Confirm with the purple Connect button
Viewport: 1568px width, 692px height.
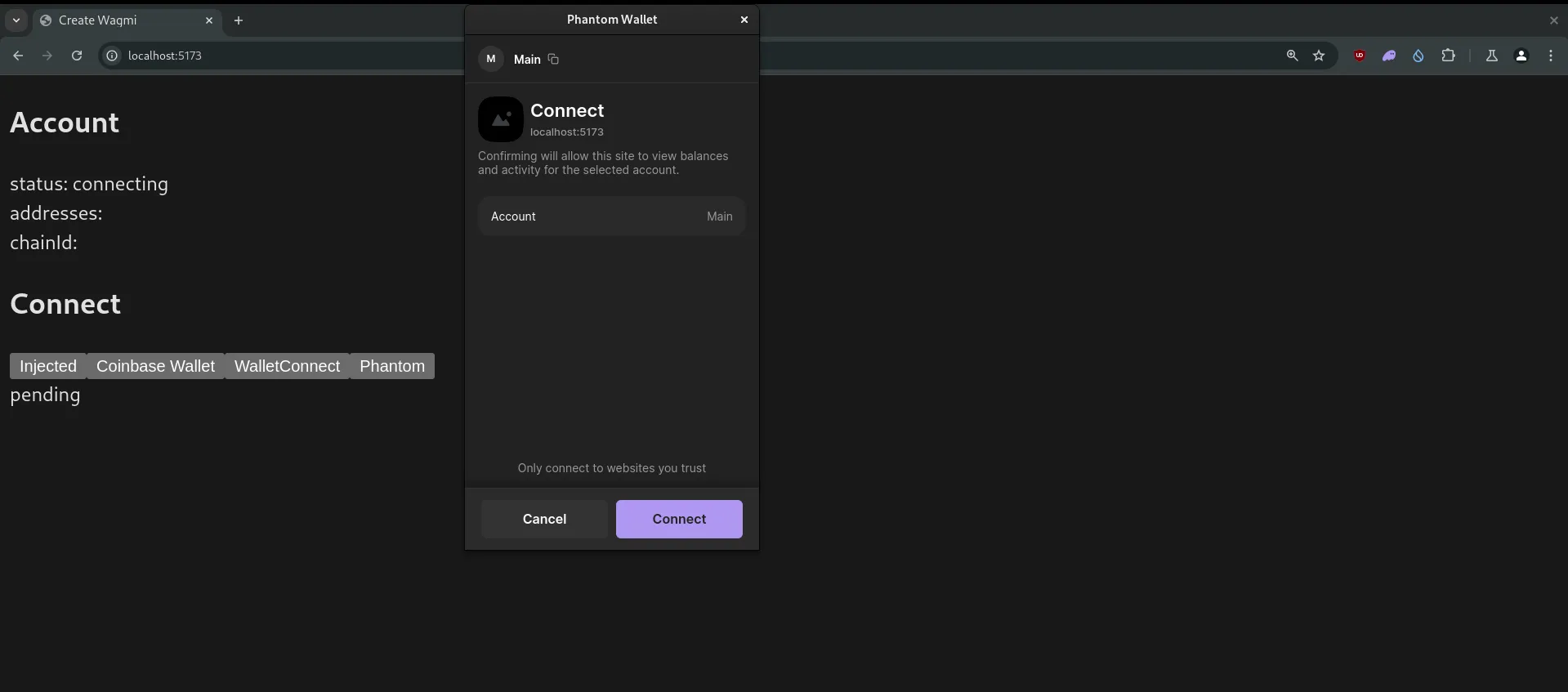tap(679, 519)
